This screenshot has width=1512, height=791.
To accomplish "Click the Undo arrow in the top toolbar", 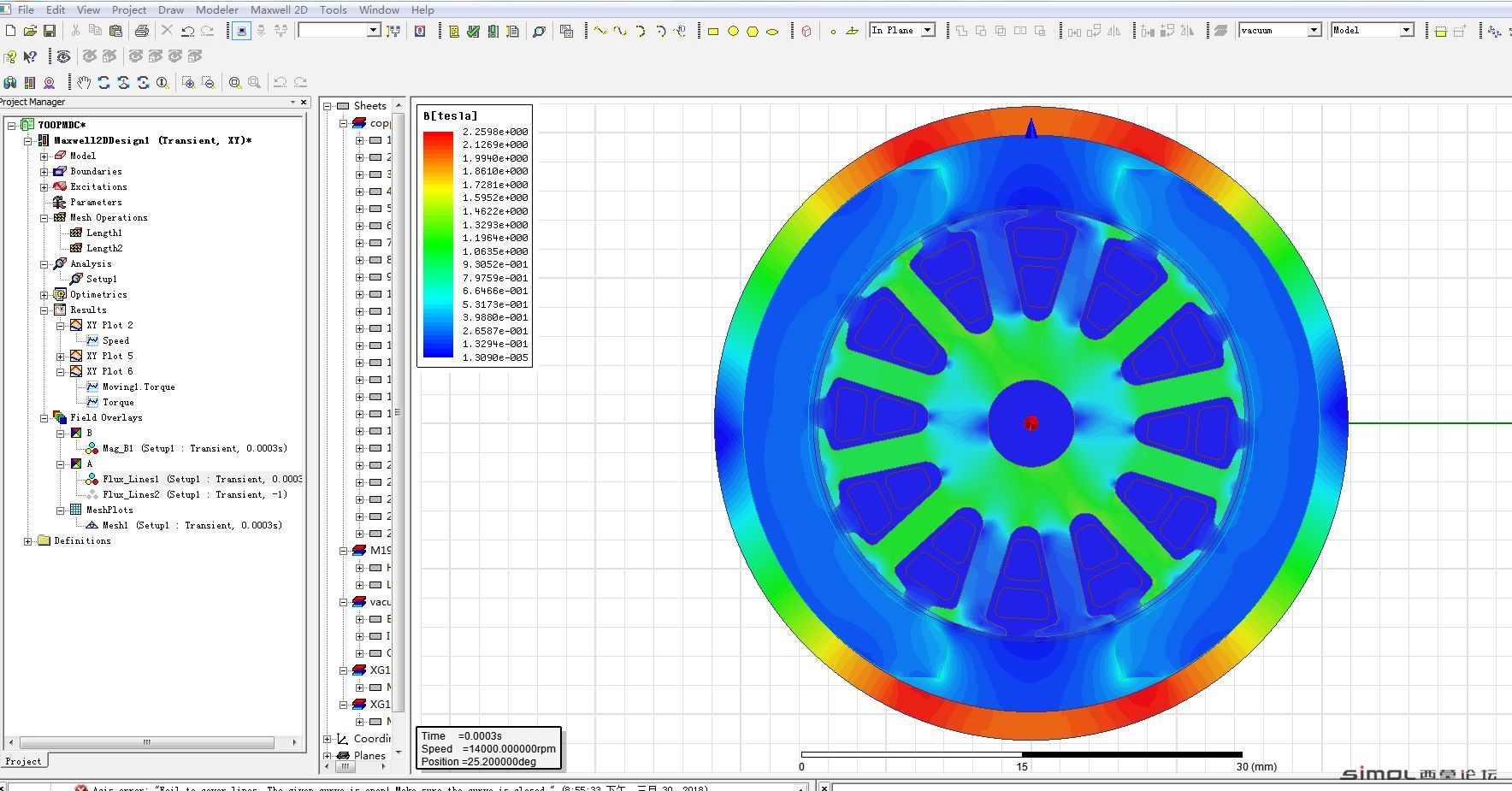I will [187, 31].
